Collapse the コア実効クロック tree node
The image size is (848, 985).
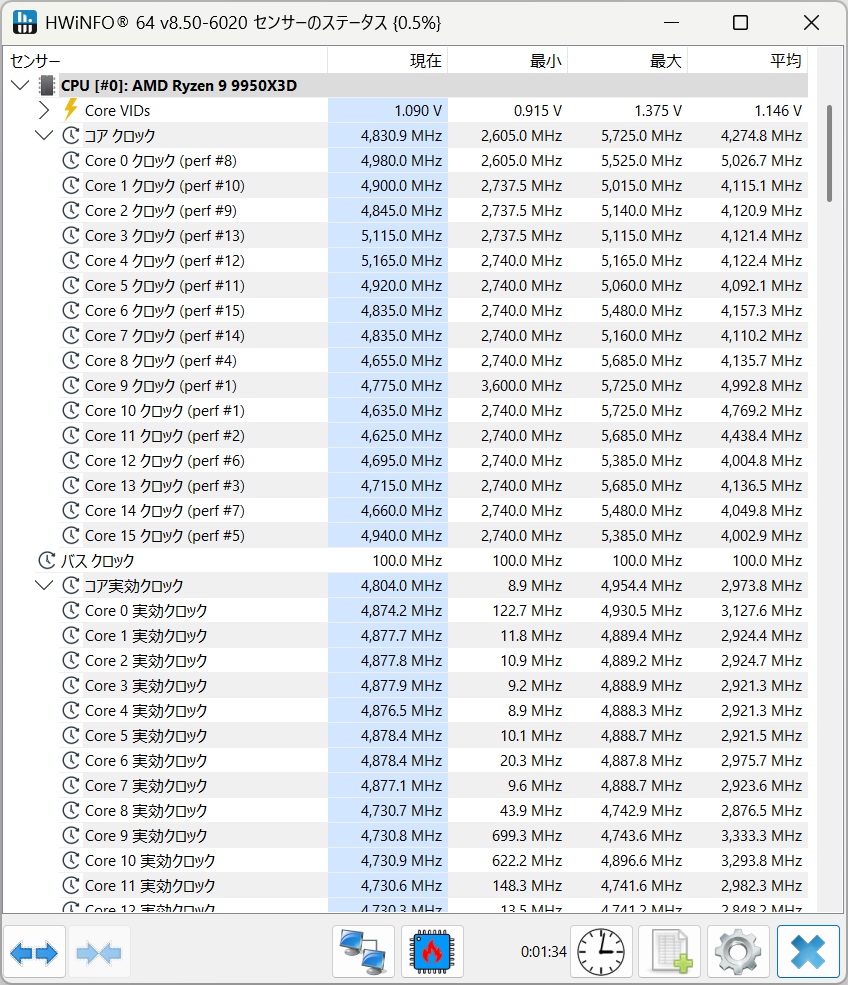[x=44, y=585]
